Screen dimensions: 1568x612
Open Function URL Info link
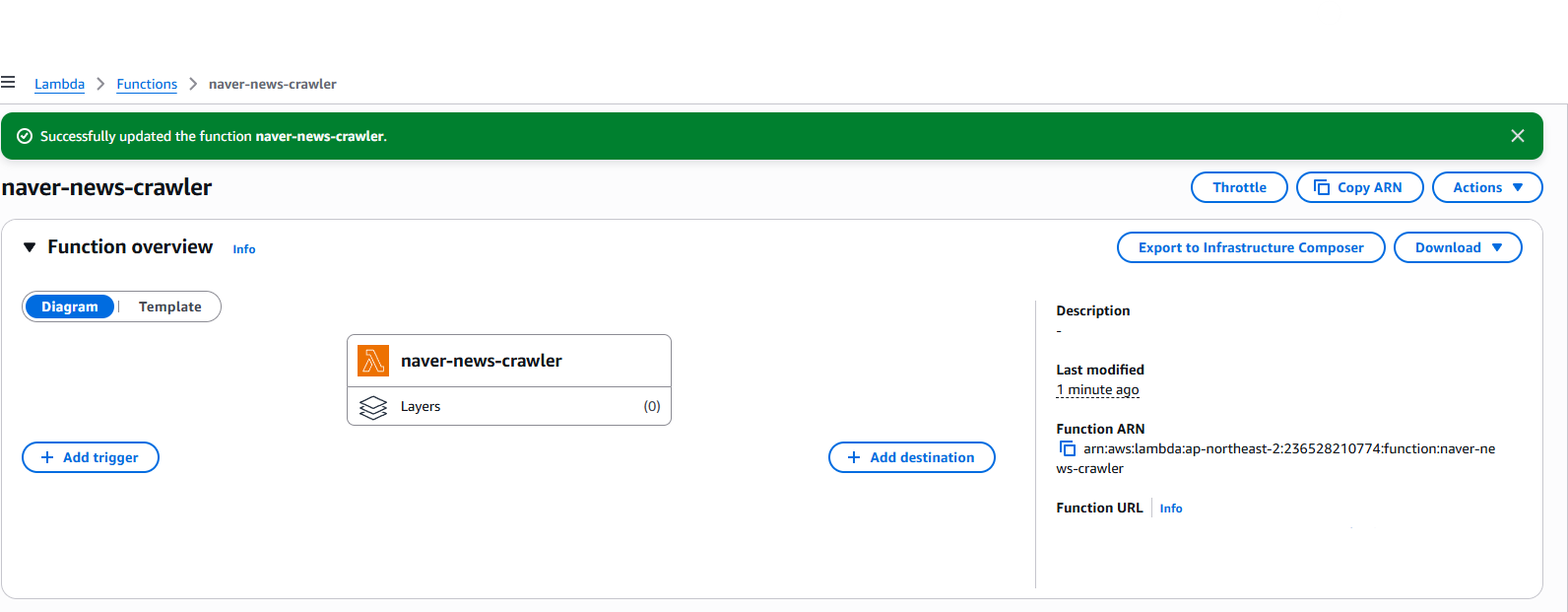[1171, 509]
